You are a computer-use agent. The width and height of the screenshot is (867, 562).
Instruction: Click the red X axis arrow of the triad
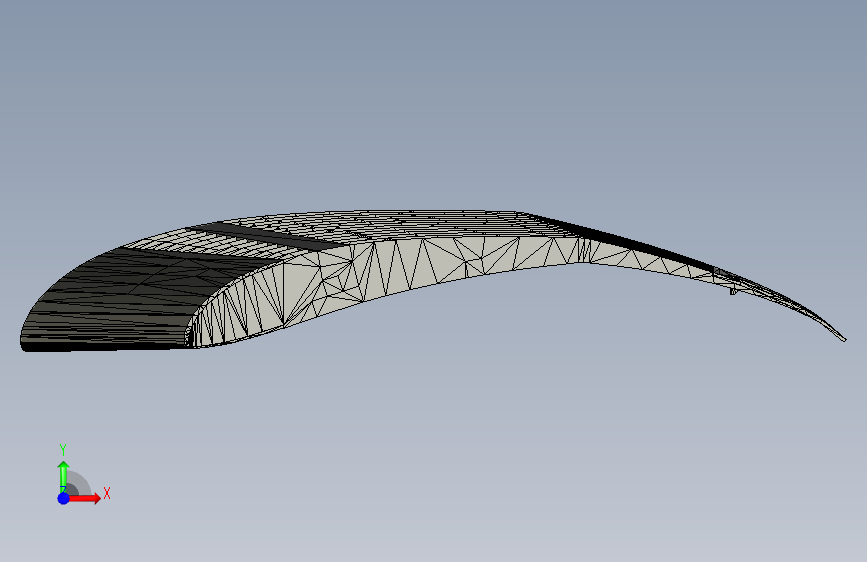tap(85, 498)
